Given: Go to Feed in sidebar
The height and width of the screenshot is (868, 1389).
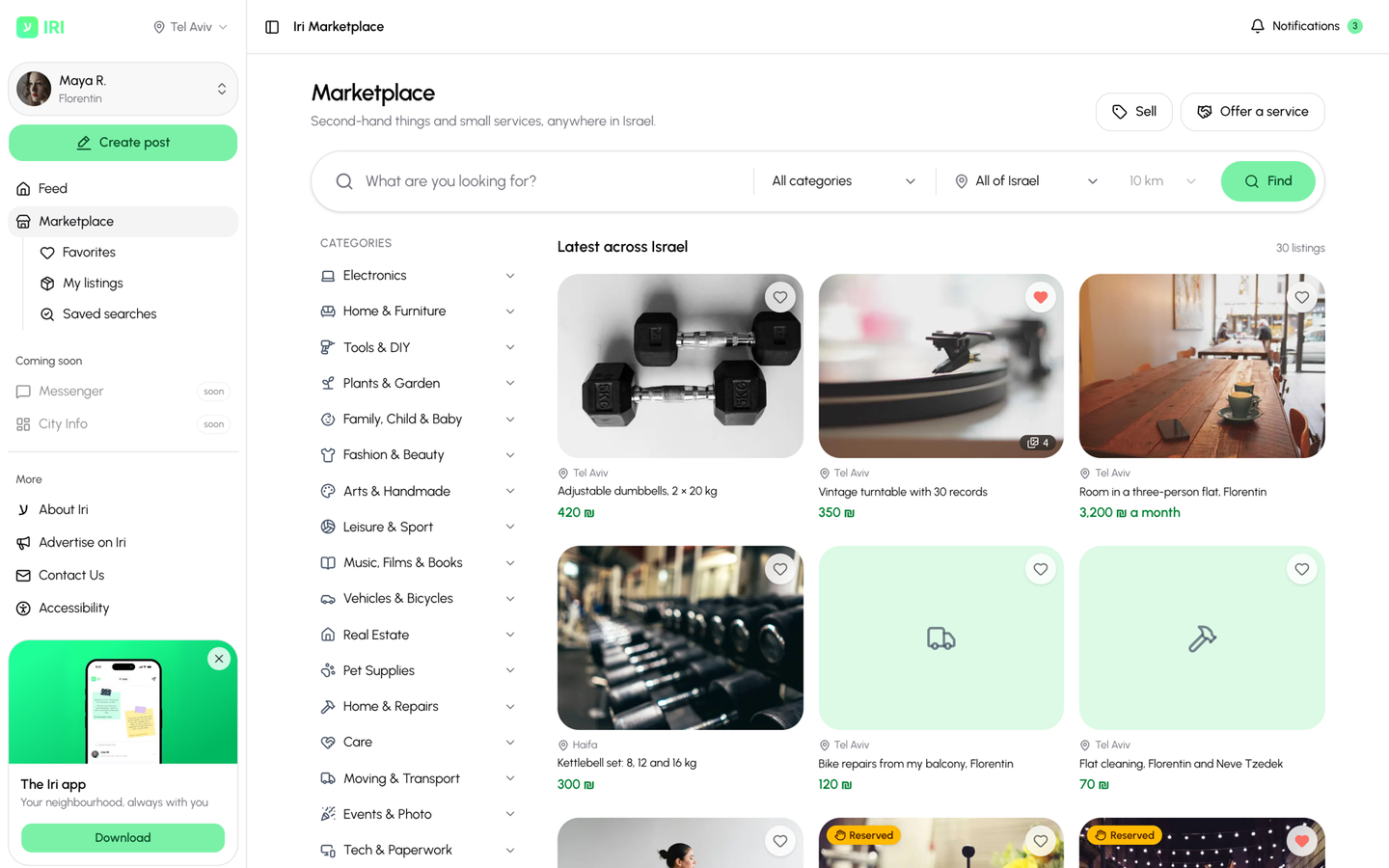Looking at the screenshot, I should pyautogui.click(x=123, y=189).
